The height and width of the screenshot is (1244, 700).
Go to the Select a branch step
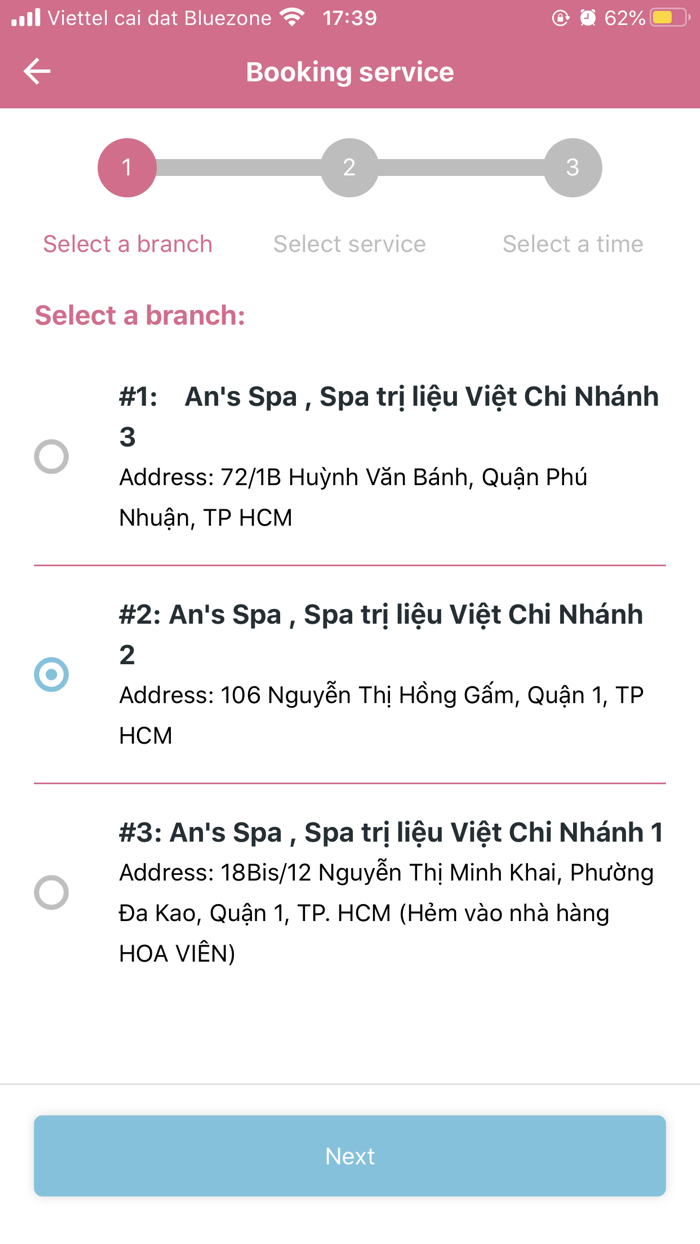tap(127, 243)
